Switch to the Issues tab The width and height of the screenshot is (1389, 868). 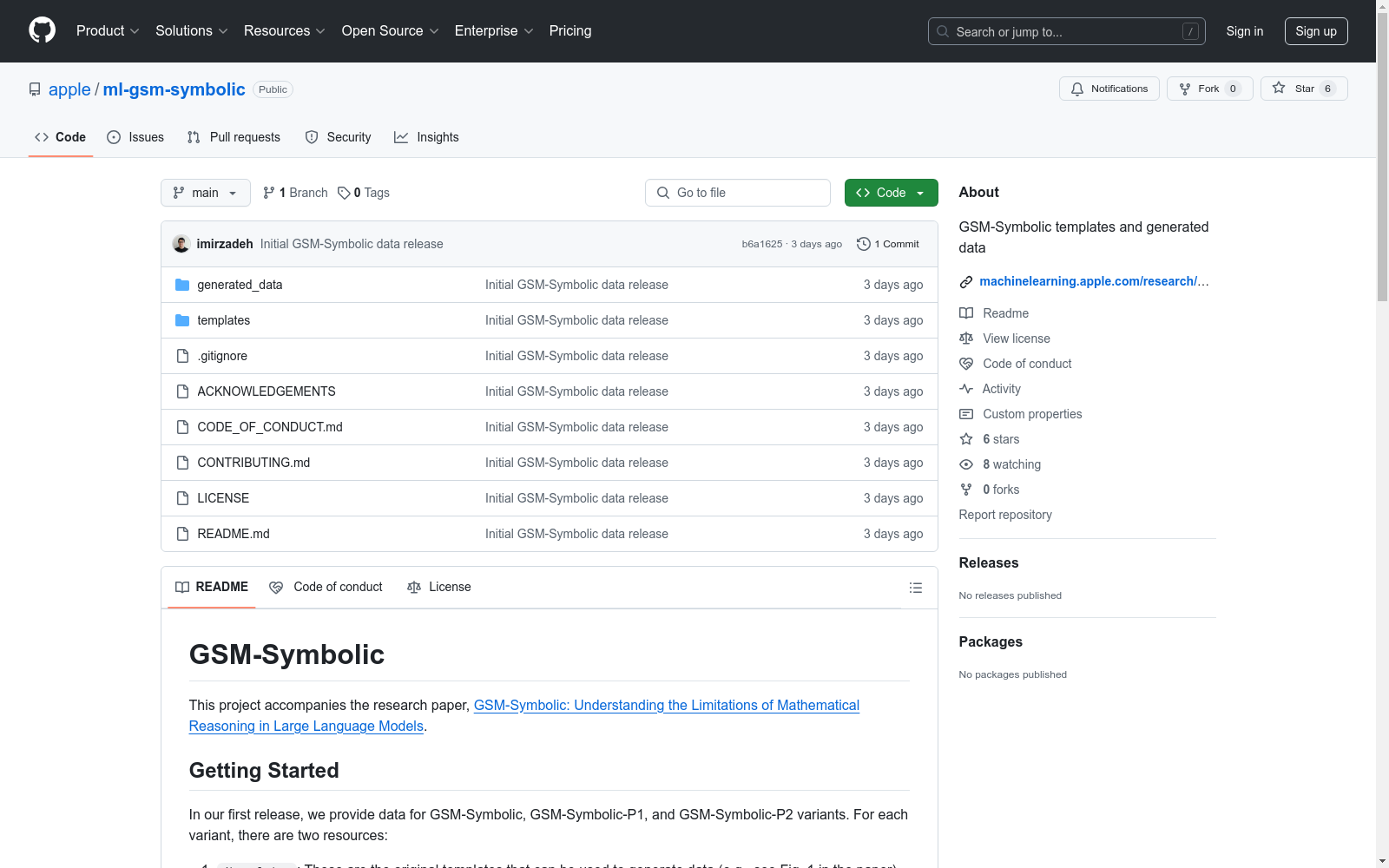click(x=135, y=137)
